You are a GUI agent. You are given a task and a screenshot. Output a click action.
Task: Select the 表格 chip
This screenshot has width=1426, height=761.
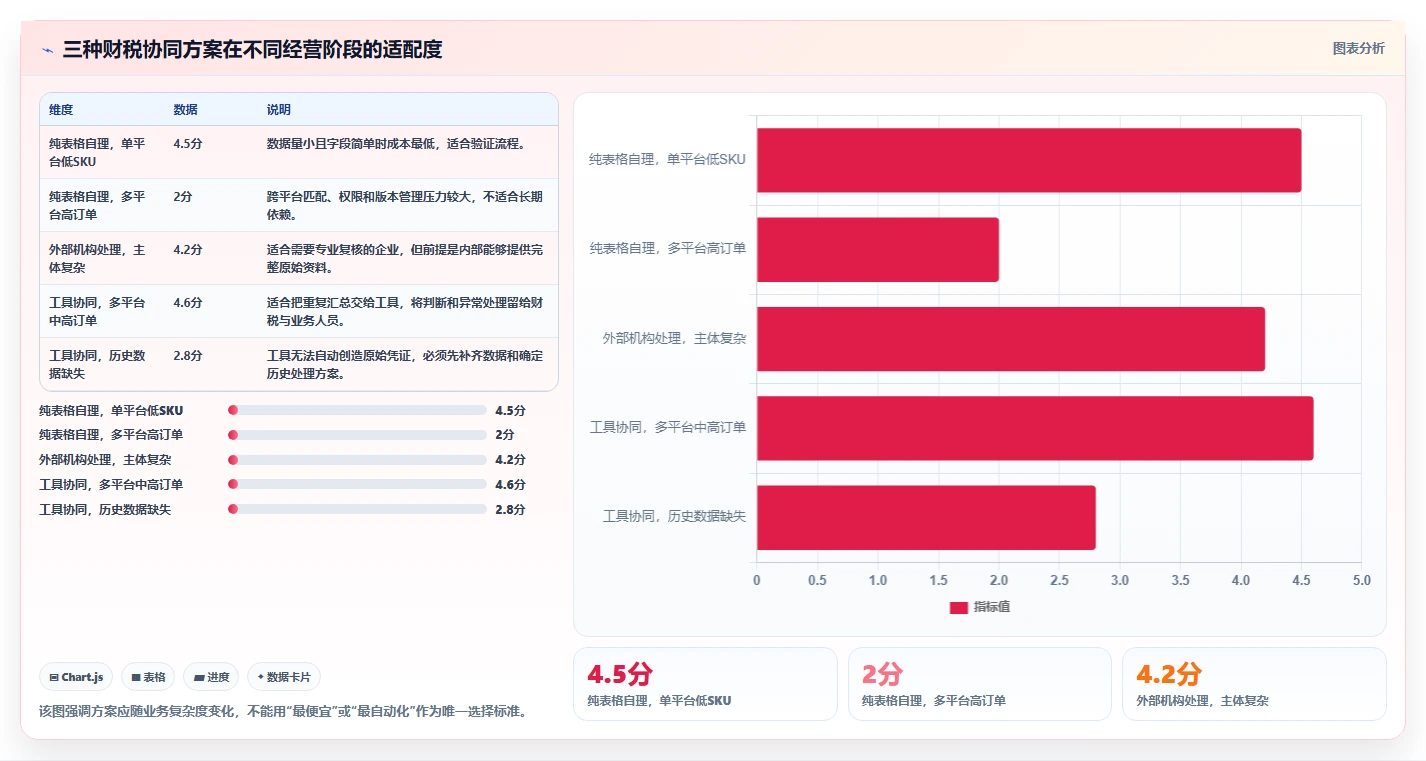(148, 677)
